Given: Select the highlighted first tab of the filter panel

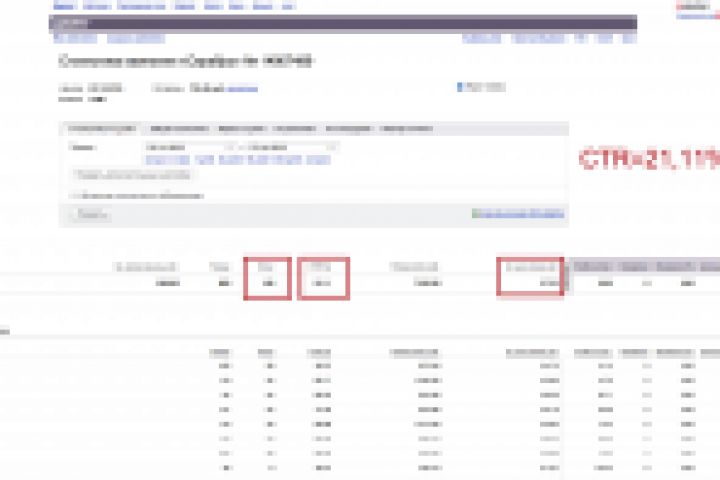Looking at the screenshot, I should [102, 129].
